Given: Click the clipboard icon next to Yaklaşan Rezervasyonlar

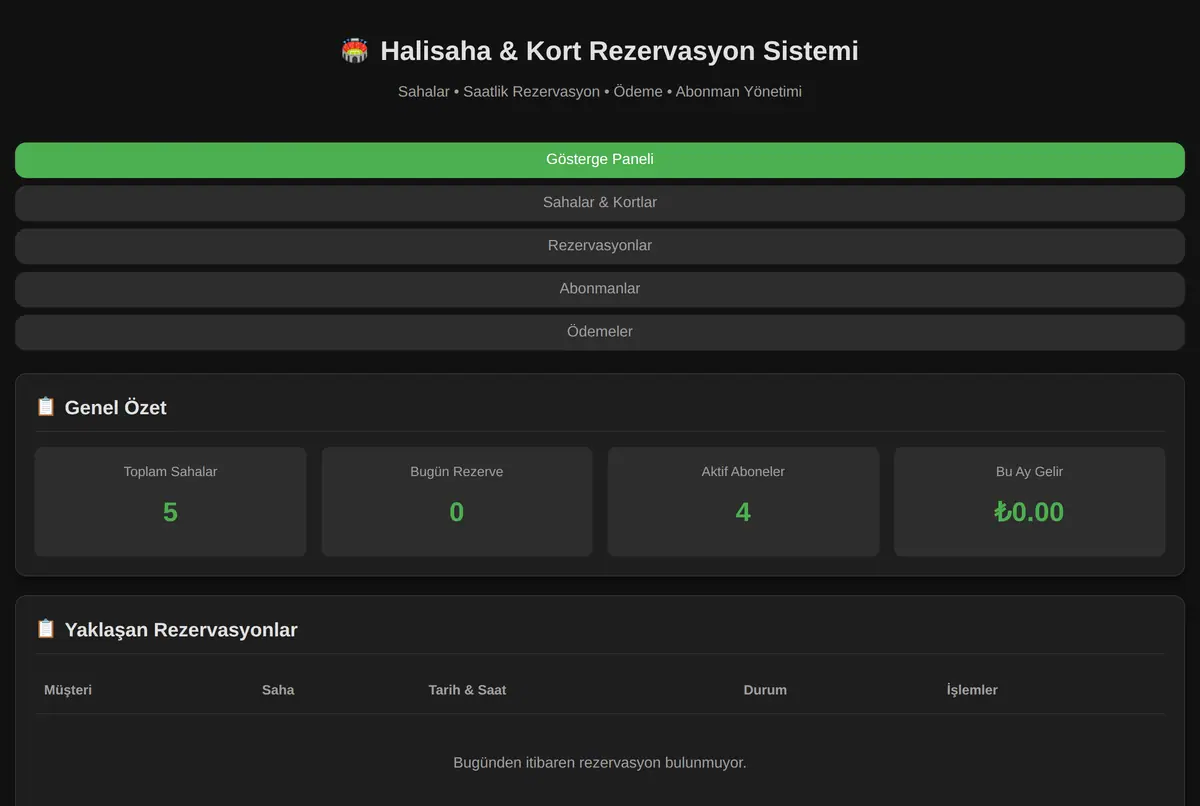Looking at the screenshot, I should [46, 629].
